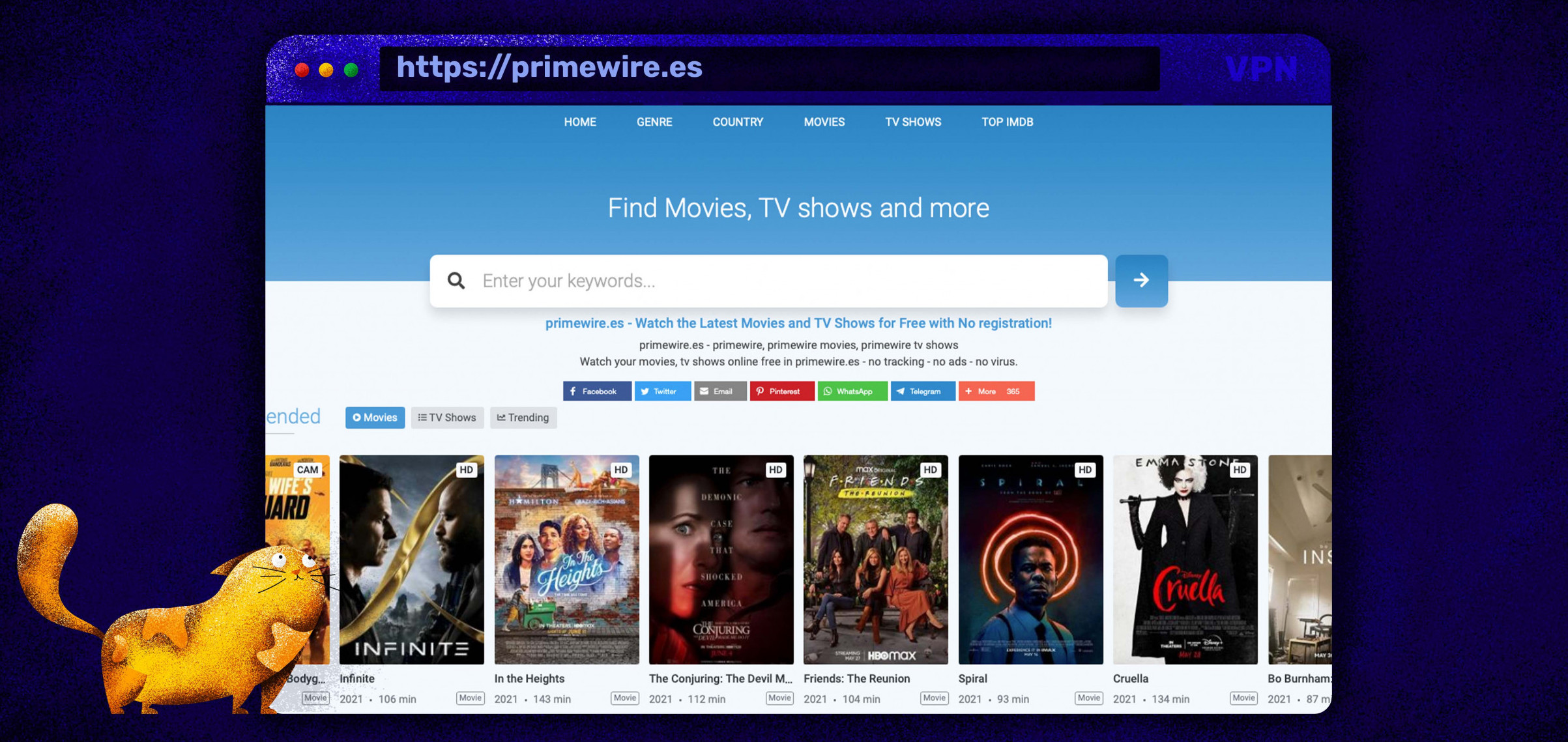This screenshot has width=1568, height=742.
Task: Click The Conjuring: The Devil M... title
Action: pyautogui.click(x=721, y=678)
